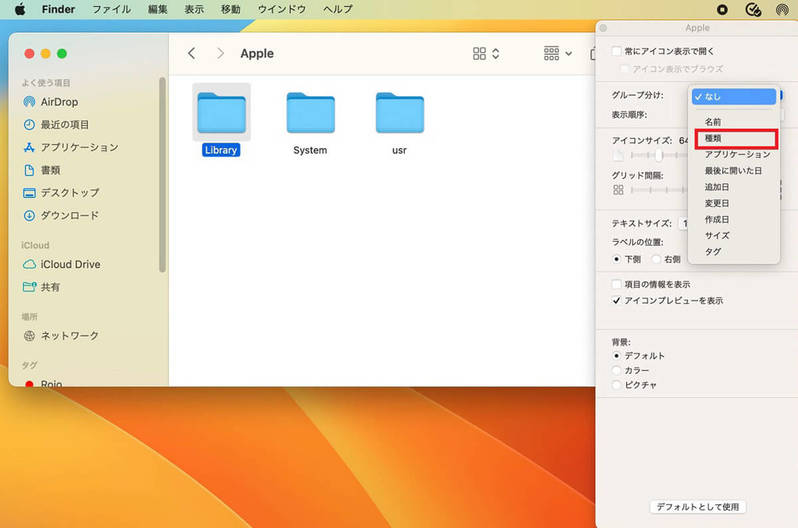Choose 追加日 in the grouping dropdown
Screen dimensions: 798x528
coord(734,187)
